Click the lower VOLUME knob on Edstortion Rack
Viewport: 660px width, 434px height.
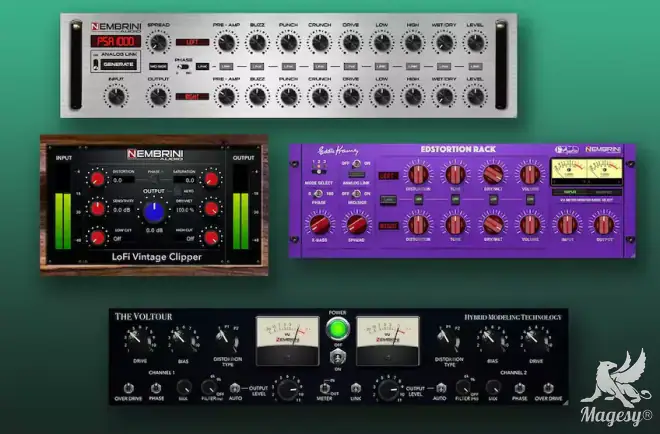(x=530, y=224)
